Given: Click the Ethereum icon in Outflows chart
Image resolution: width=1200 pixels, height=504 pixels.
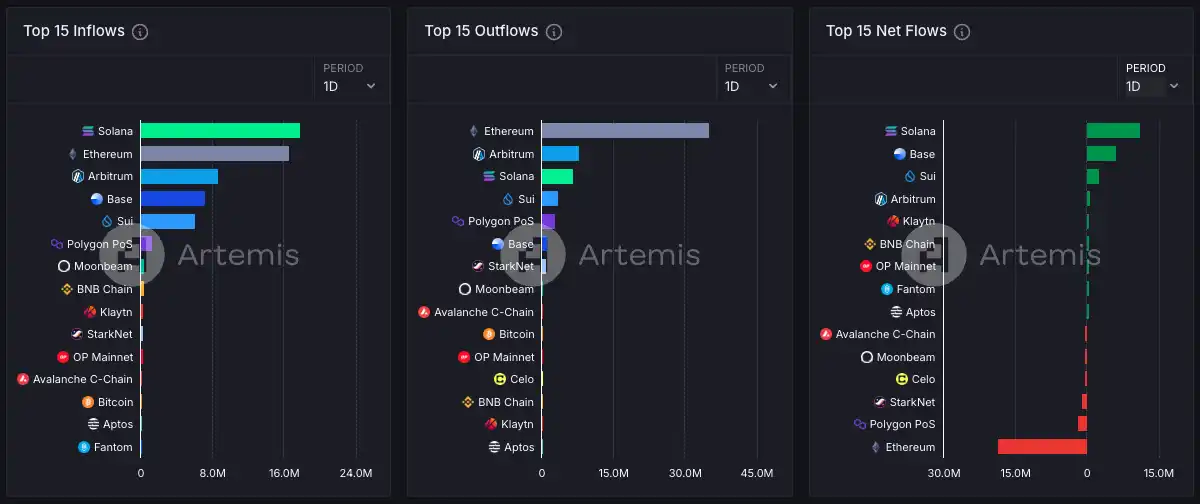Looking at the screenshot, I should tap(474, 131).
